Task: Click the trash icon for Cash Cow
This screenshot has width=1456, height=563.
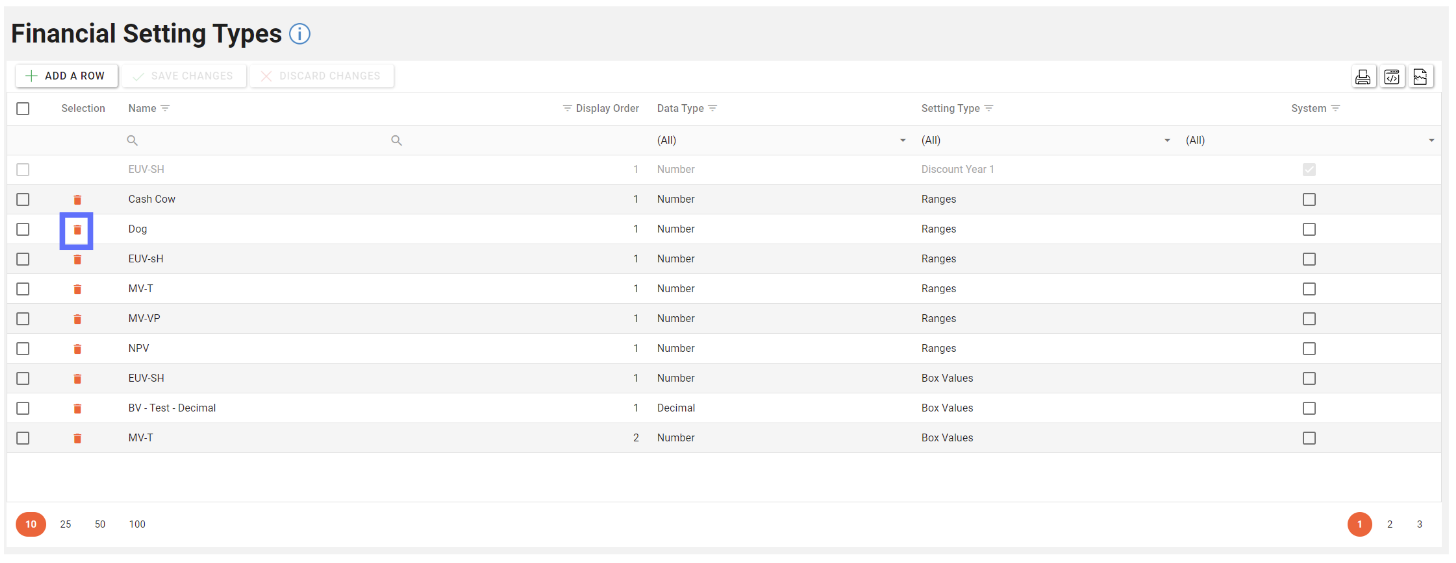Action: [x=77, y=200]
